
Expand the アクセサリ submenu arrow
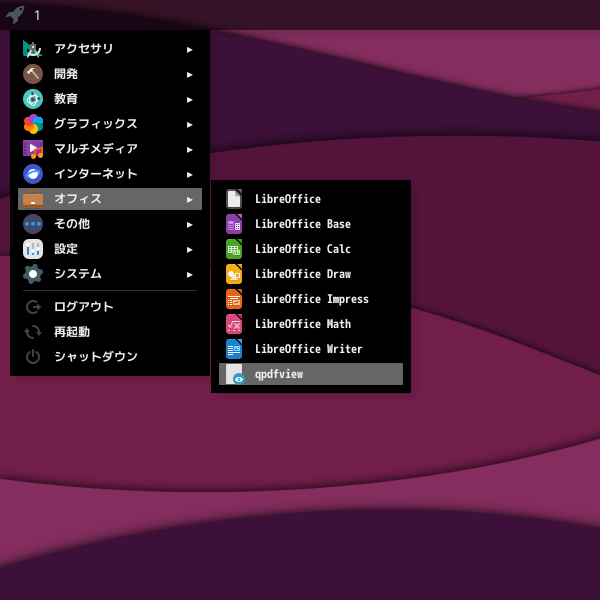190,49
